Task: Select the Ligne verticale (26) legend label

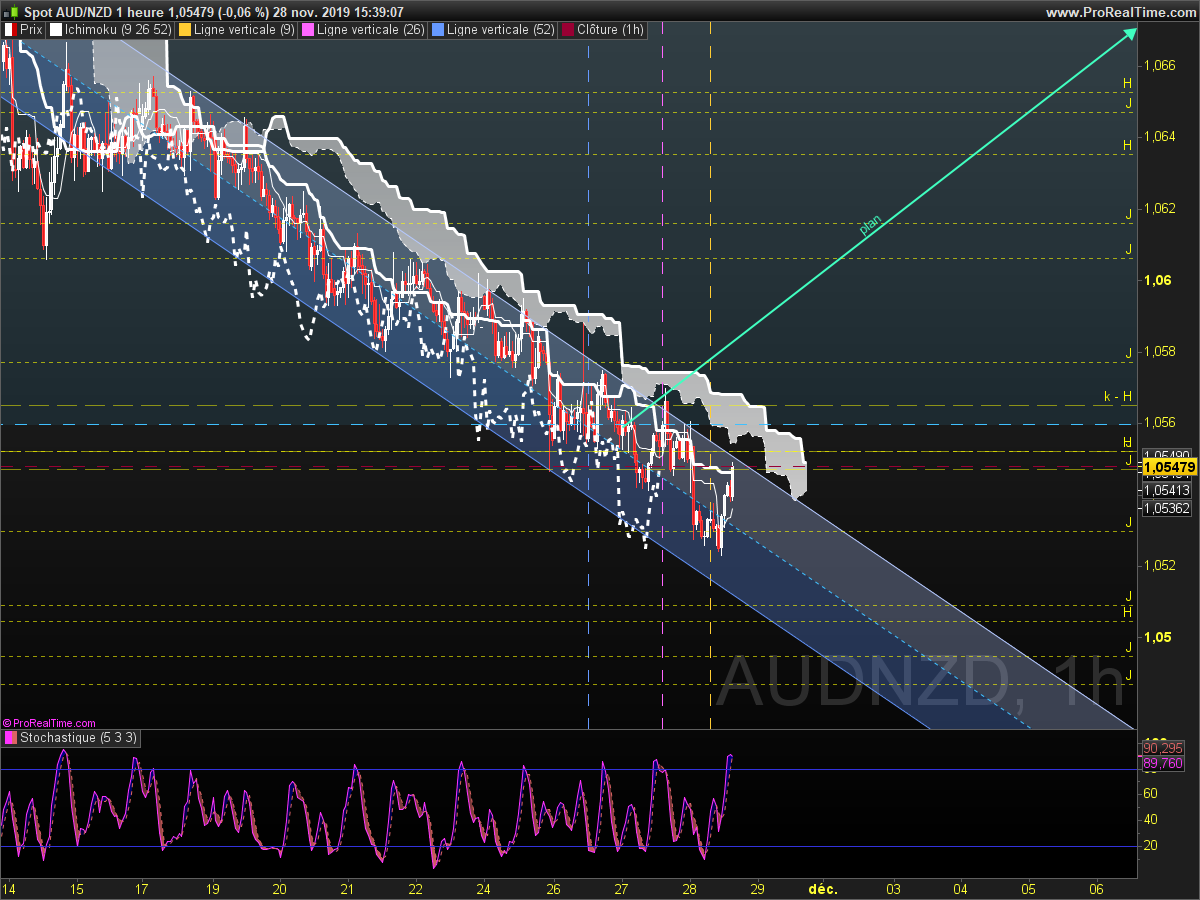Action: [x=370, y=30]
